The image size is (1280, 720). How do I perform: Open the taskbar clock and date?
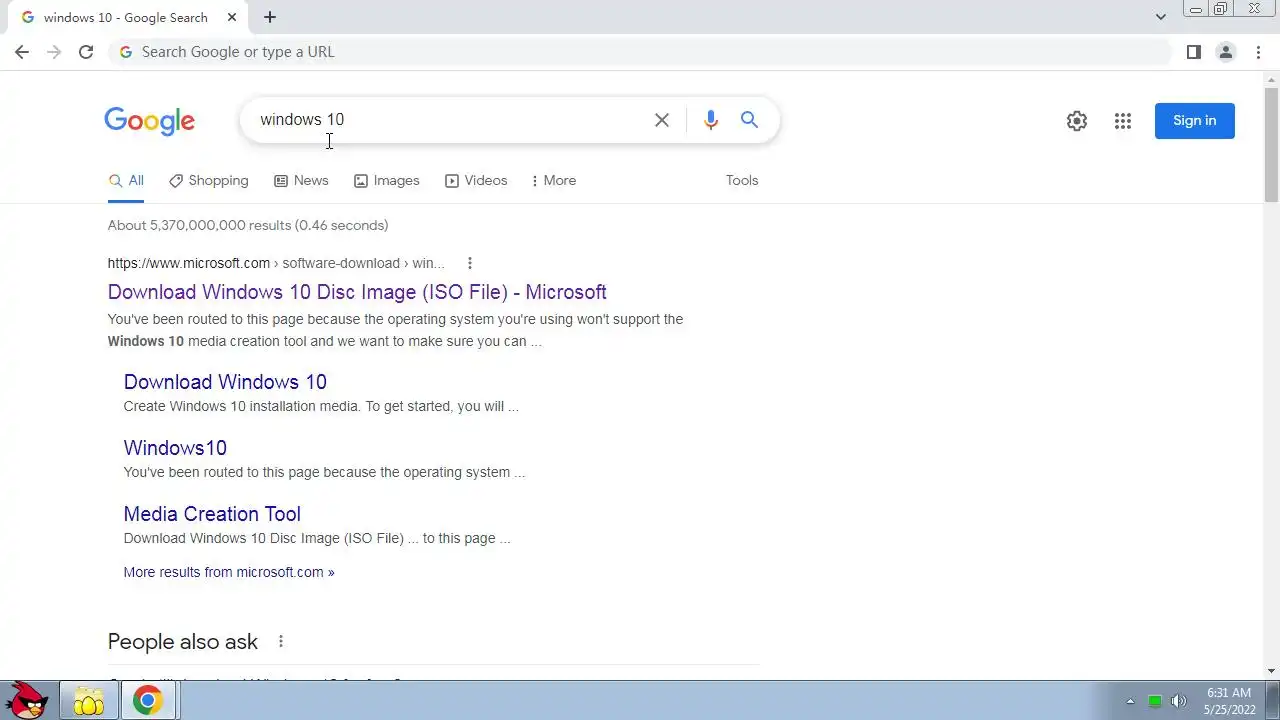pyautogui.click(x=1229, y=701)
